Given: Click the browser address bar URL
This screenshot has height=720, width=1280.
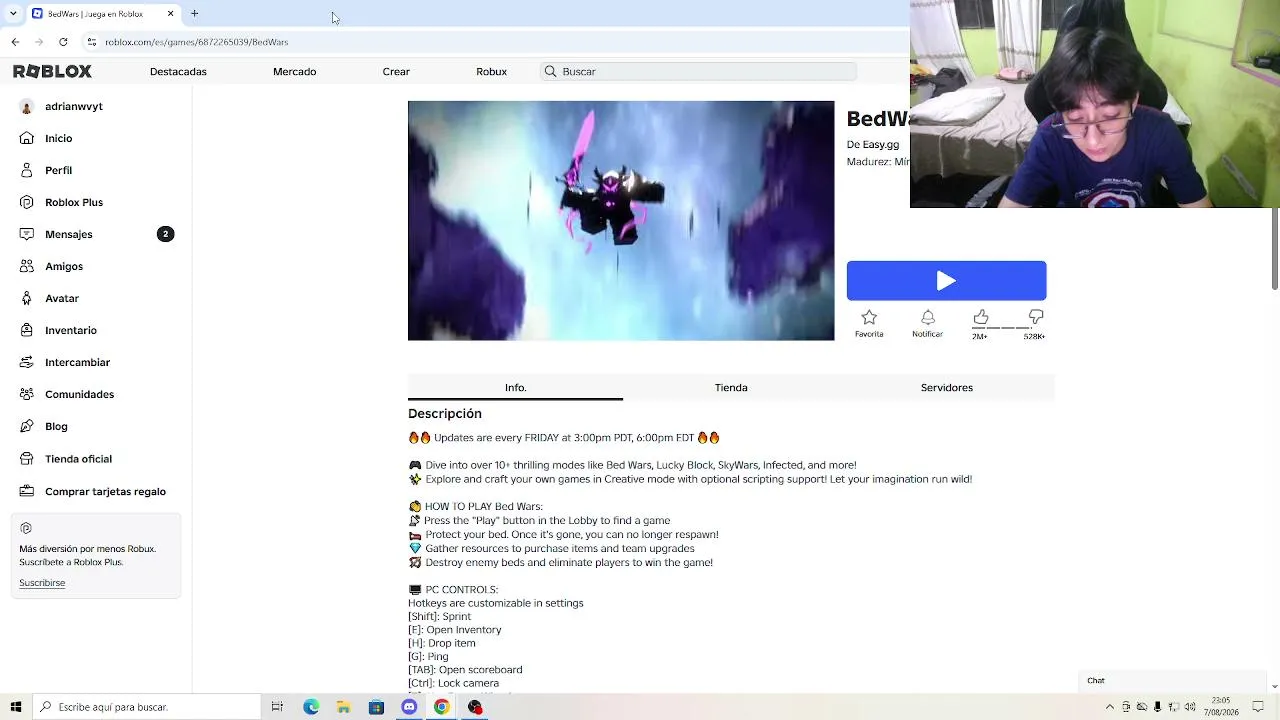Looking at the screenshot, I should [197, 42].
